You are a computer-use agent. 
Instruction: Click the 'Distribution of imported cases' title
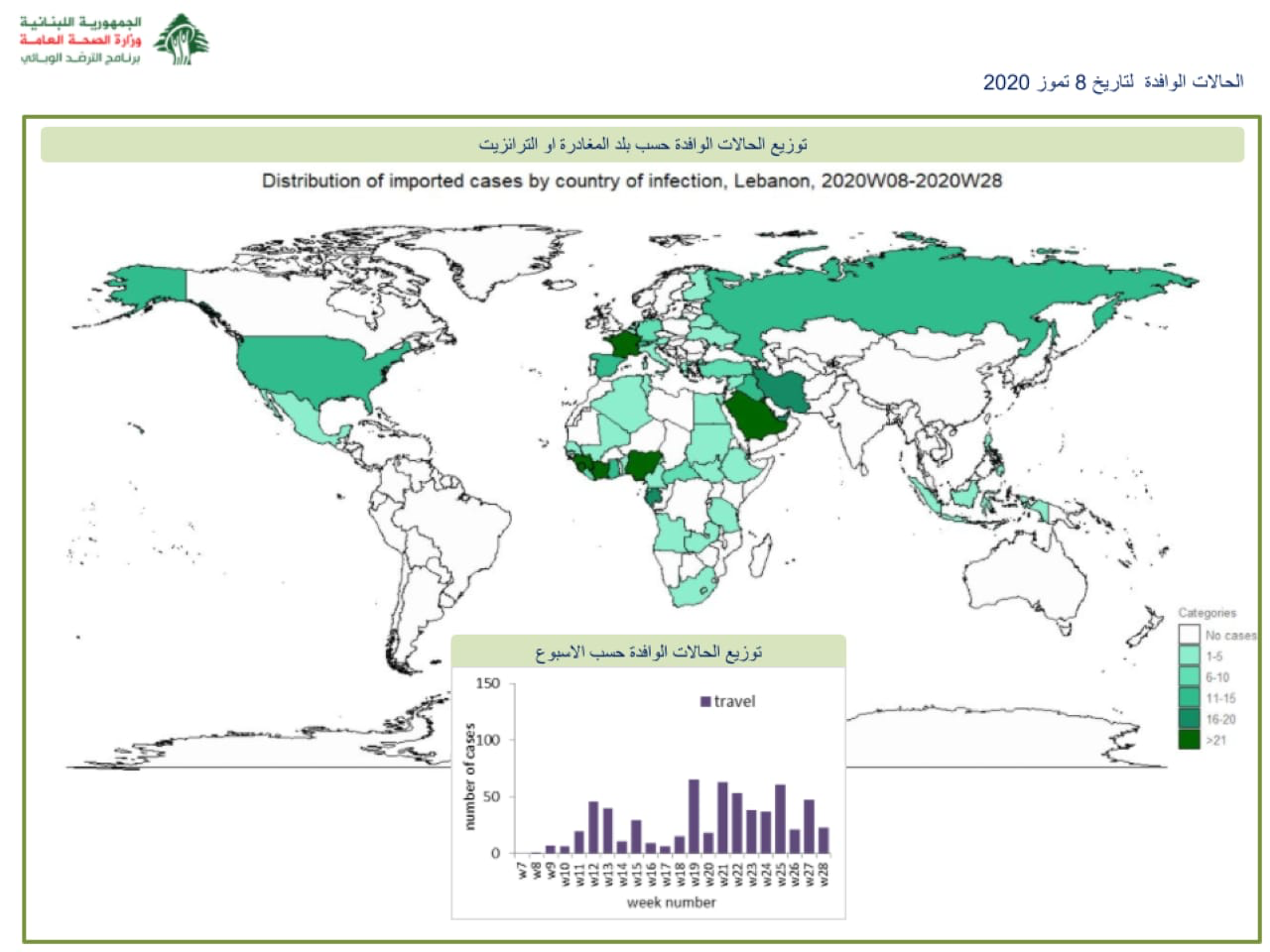631,180
